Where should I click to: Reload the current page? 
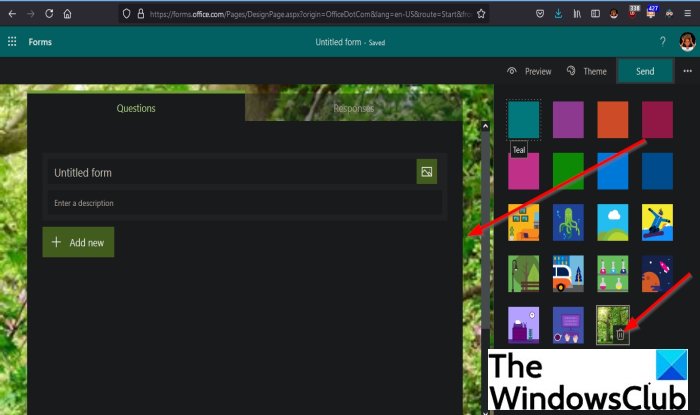(49, 14)
